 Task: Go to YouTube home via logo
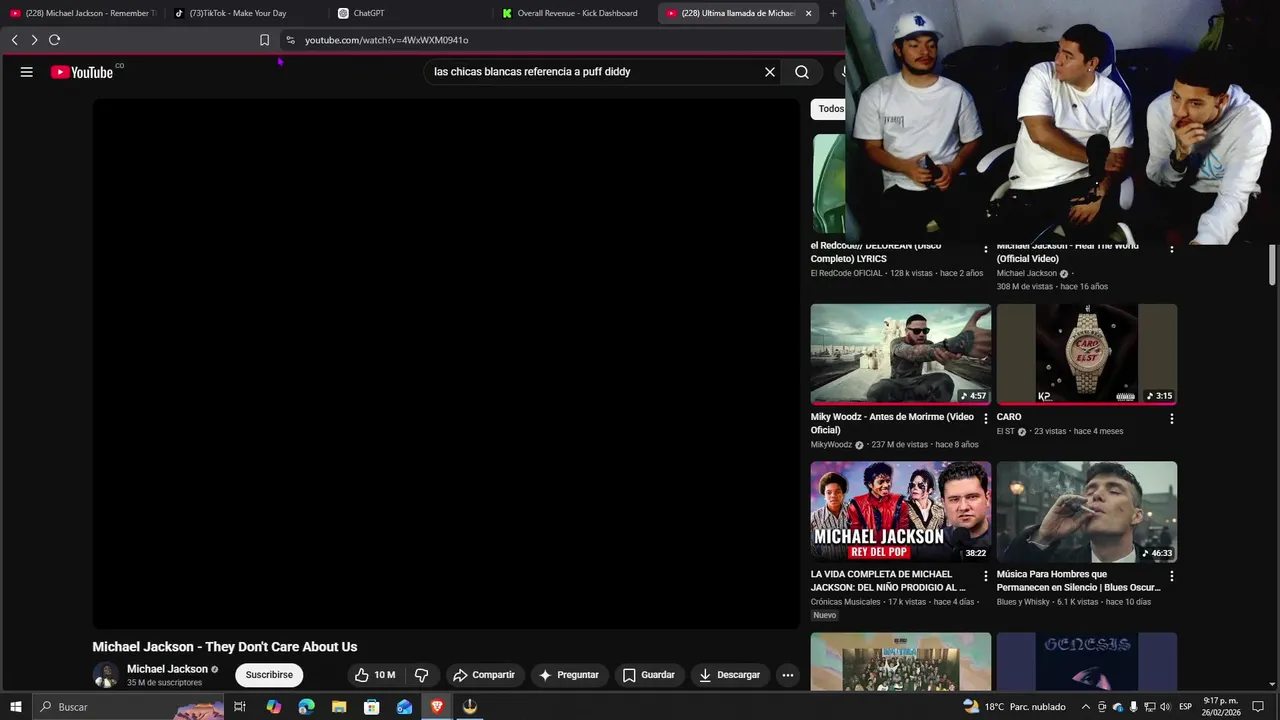pyautogui.click(x=82, y=72)
